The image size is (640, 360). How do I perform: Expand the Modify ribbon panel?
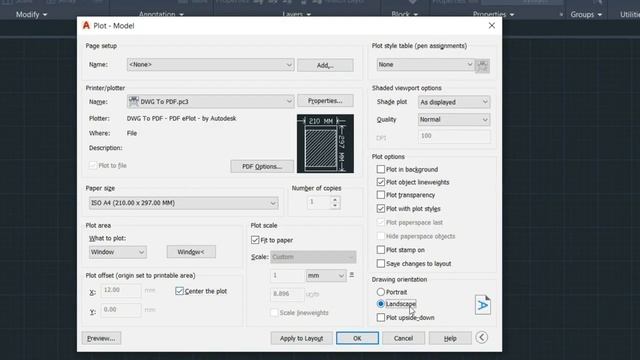tap(31, 14)
